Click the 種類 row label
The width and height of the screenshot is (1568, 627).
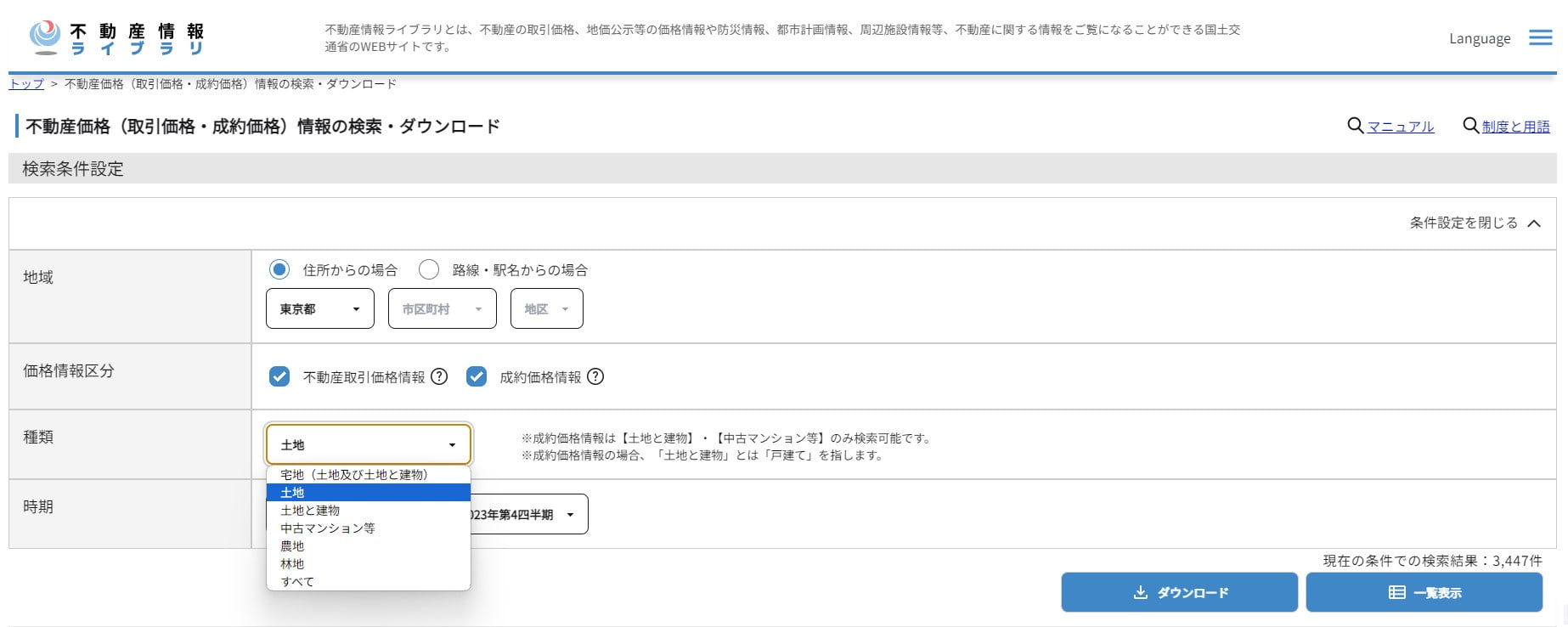pos(38,437)
